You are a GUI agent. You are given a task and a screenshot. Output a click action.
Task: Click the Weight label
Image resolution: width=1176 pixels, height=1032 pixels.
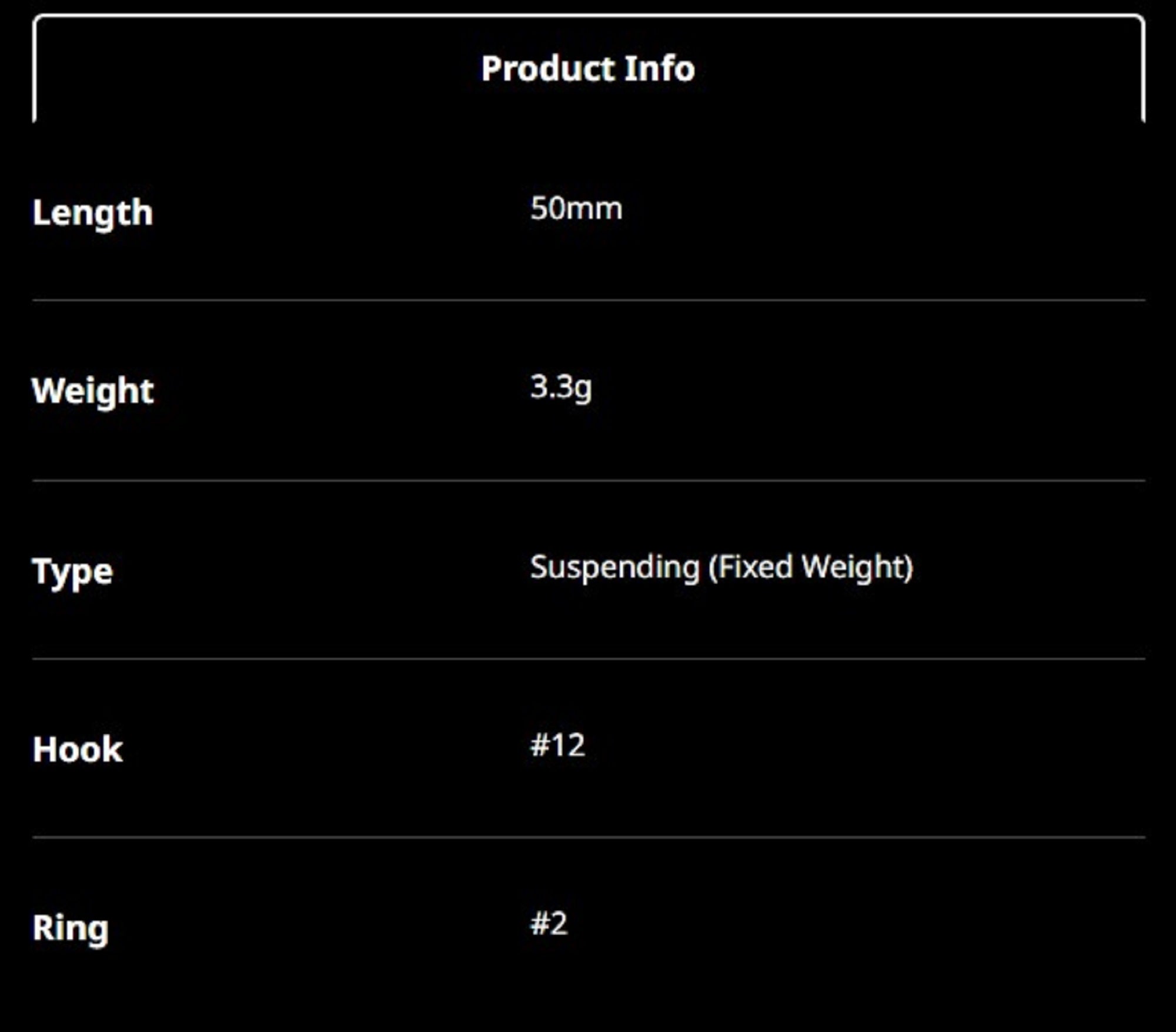(x=93, y=391)
